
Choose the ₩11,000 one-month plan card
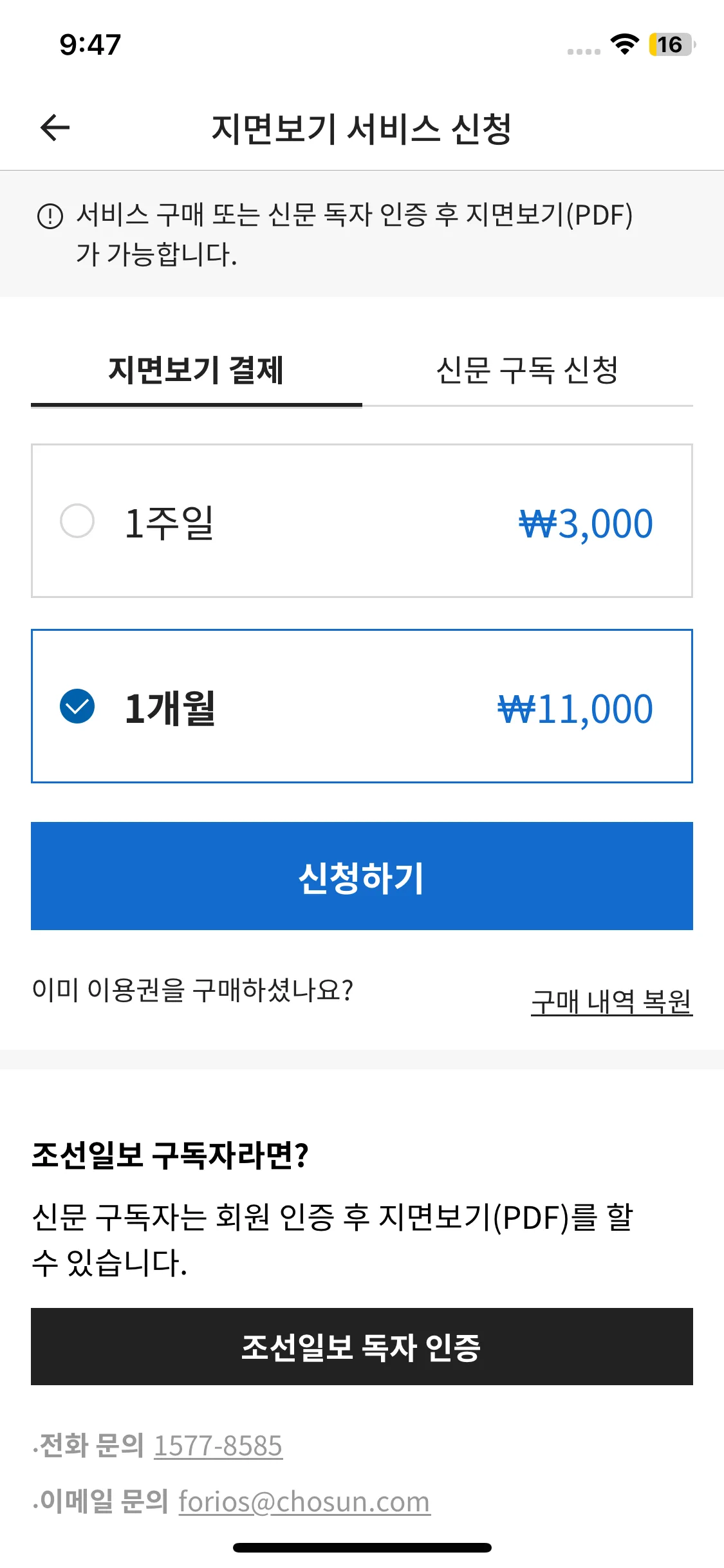(362, 706)
